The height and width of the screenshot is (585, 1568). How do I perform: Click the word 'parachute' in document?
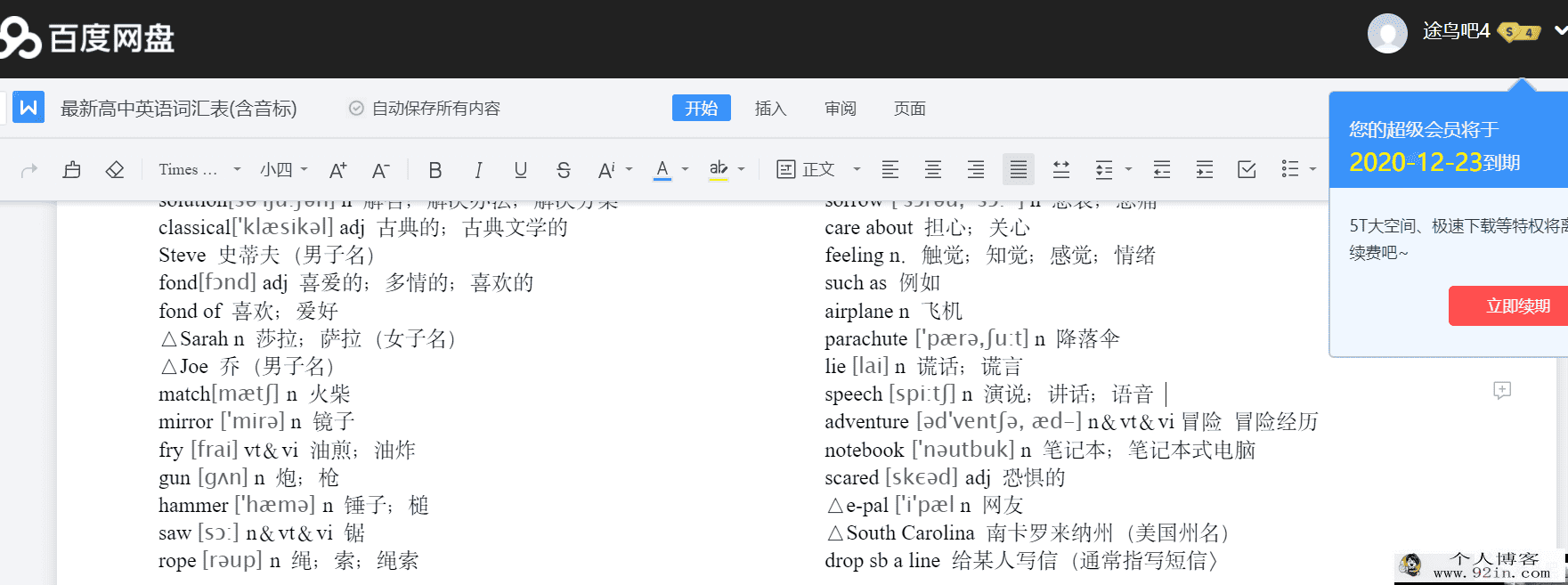click(865, 339)
